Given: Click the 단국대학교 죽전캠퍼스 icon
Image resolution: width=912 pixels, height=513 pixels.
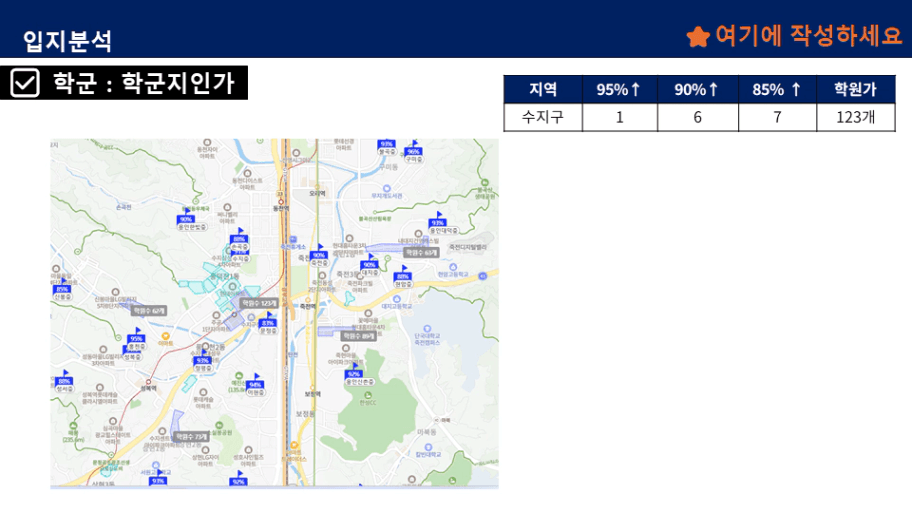Looking at the screenshot, I should [428, 329].
